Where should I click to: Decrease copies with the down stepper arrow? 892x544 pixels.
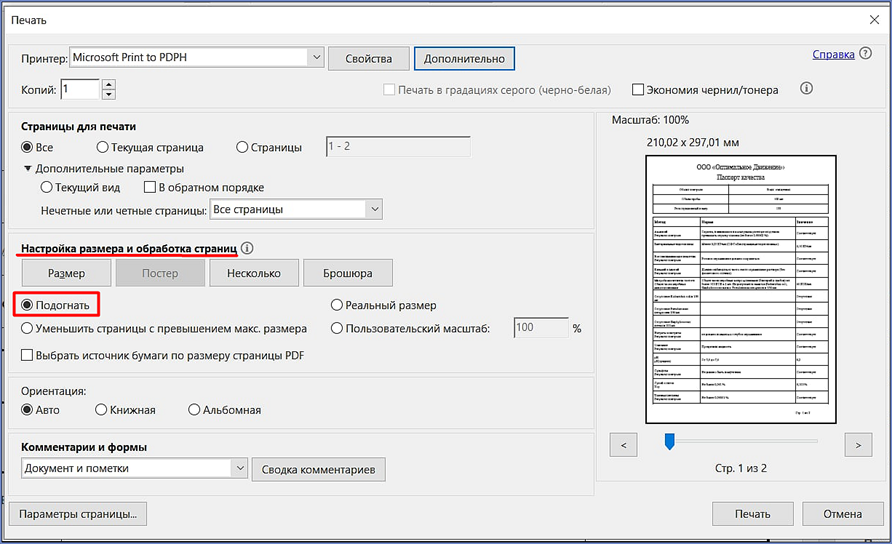click(109, 94)
